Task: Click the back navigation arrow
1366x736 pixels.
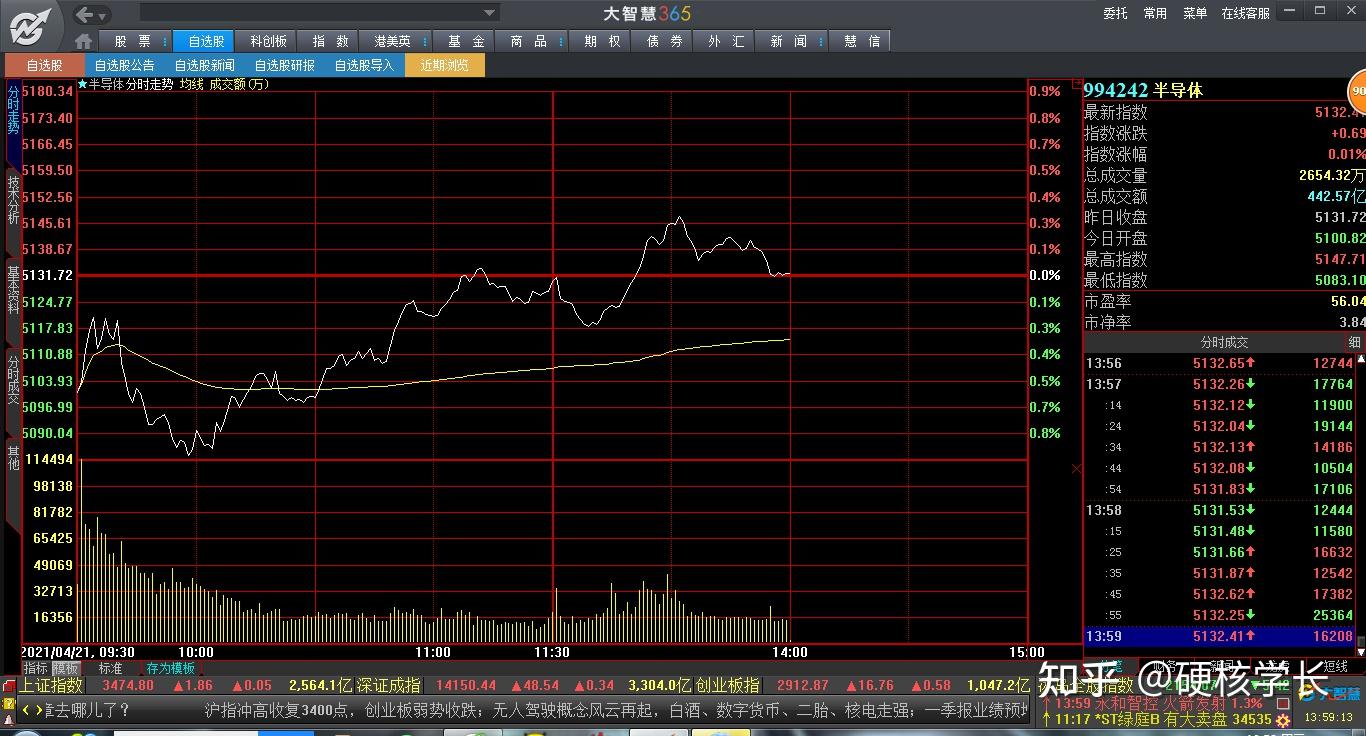Action: click(x=85, y=14)
